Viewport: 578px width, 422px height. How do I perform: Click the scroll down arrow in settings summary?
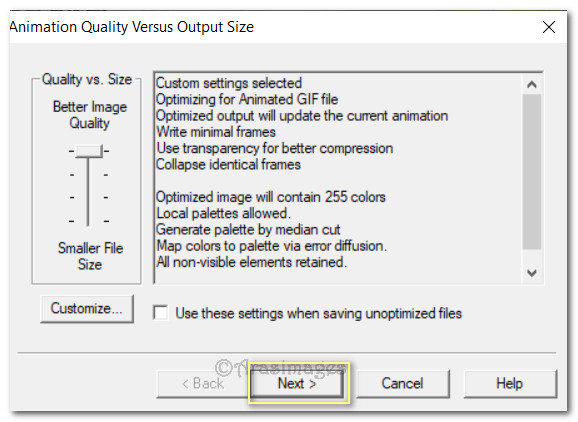(x=532, y=273)
